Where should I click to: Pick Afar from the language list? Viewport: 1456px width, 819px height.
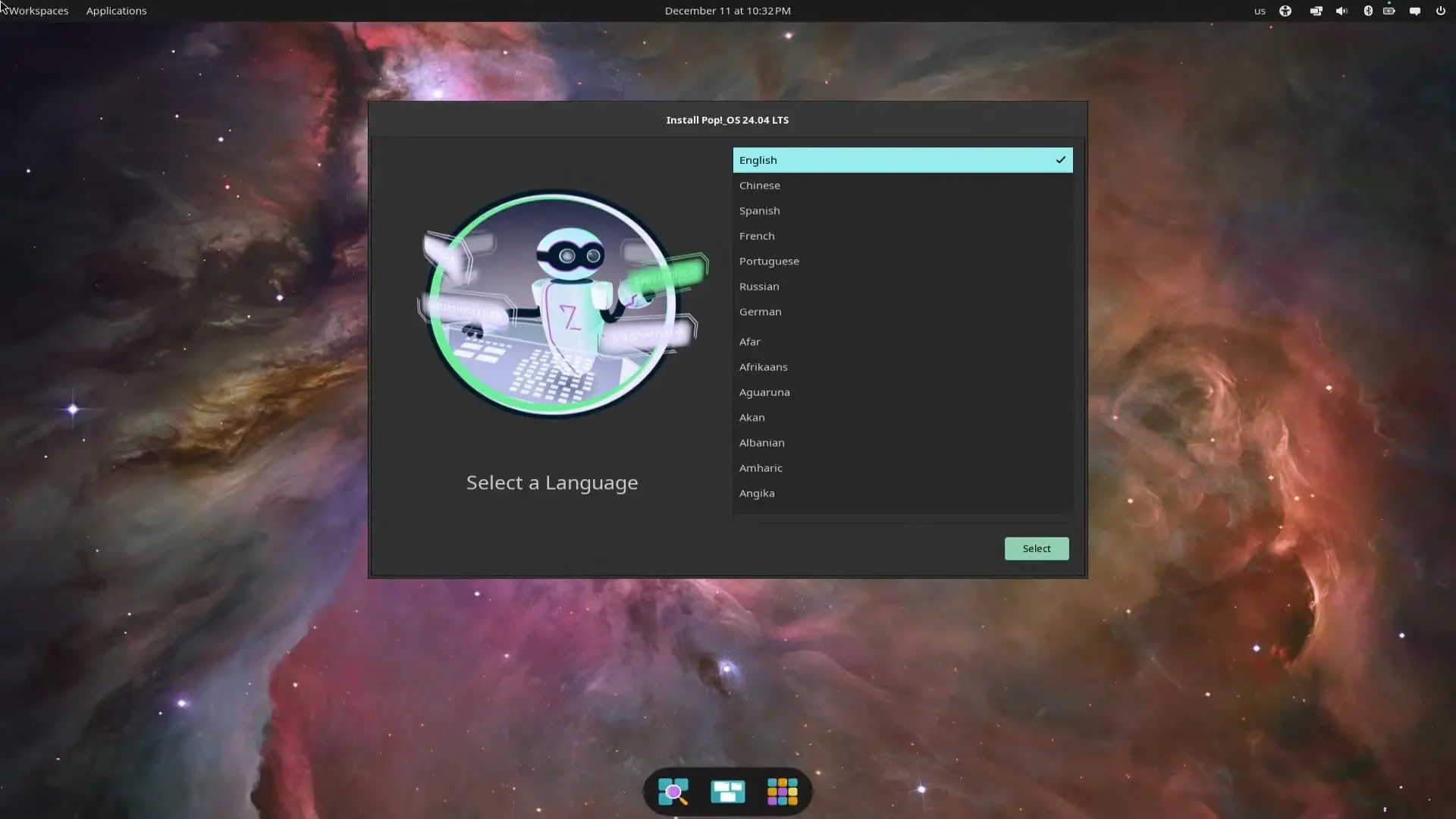click(902, 342)
